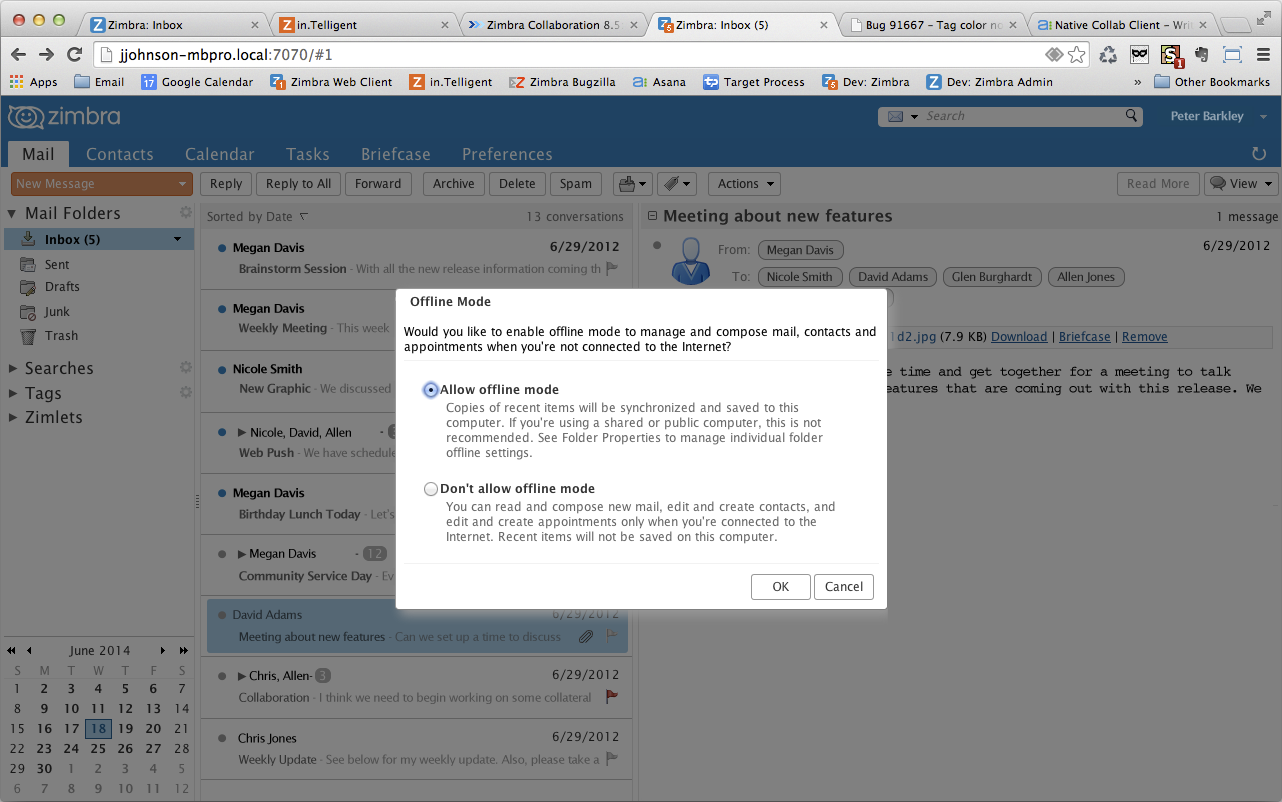
Task: Select Don't allow offline mode option
Action: (431, 489)
